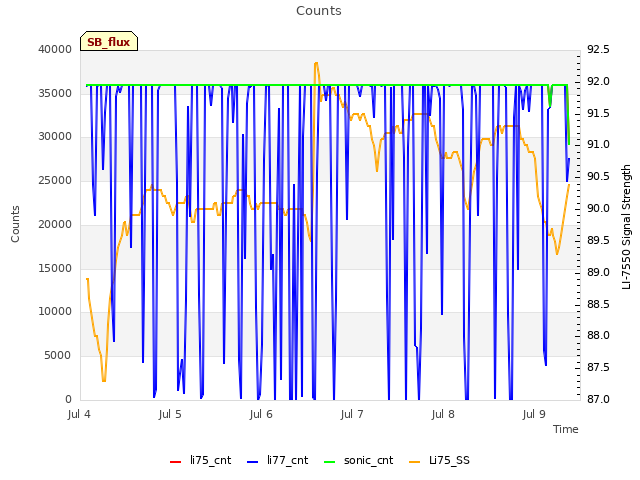Viewport: 640px width, 480px height.
Task: Click the 91.0 right axis tick label
Action: [x=598, y=145]
